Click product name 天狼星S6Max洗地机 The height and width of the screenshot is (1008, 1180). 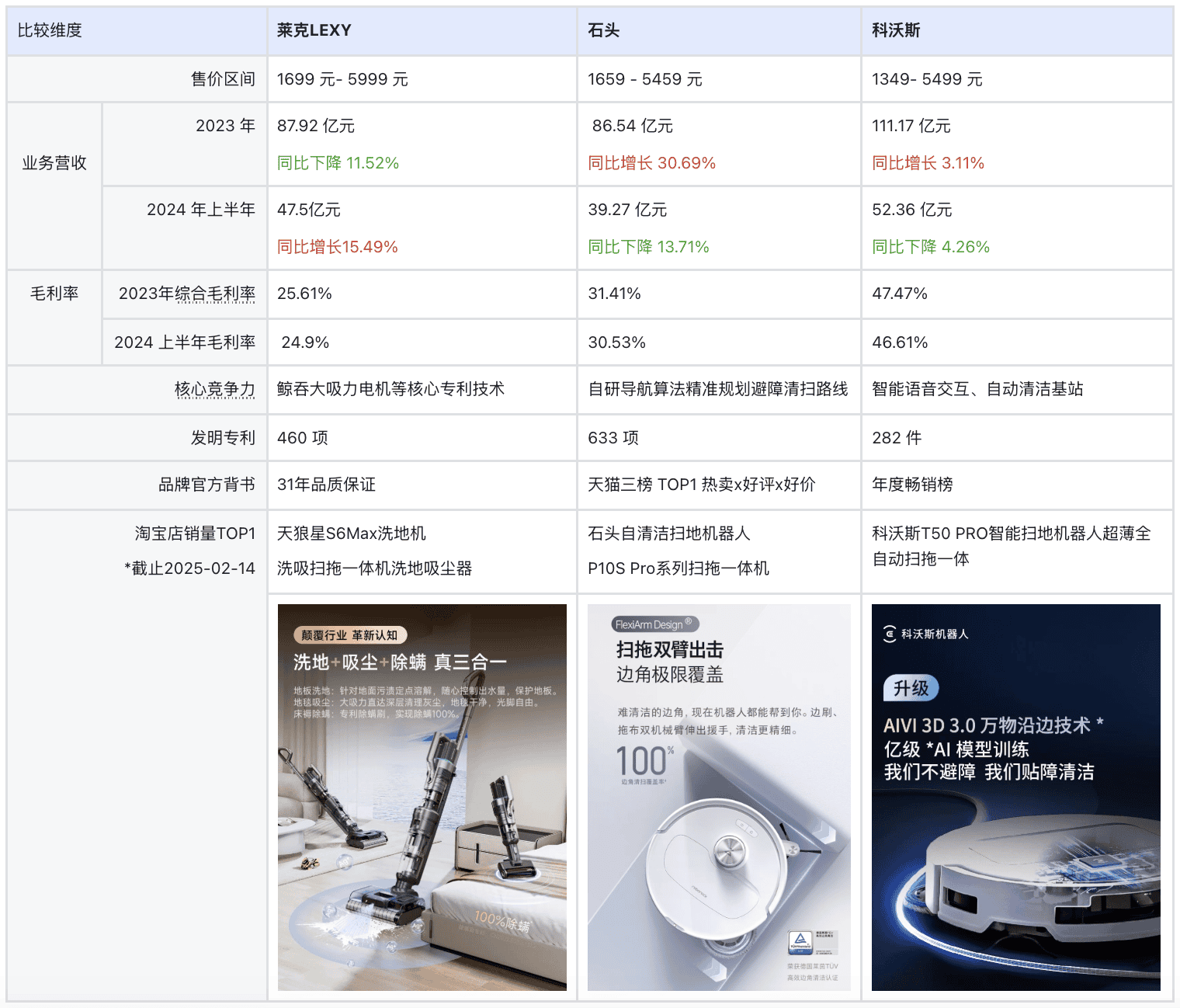click(x=352, y=534)
